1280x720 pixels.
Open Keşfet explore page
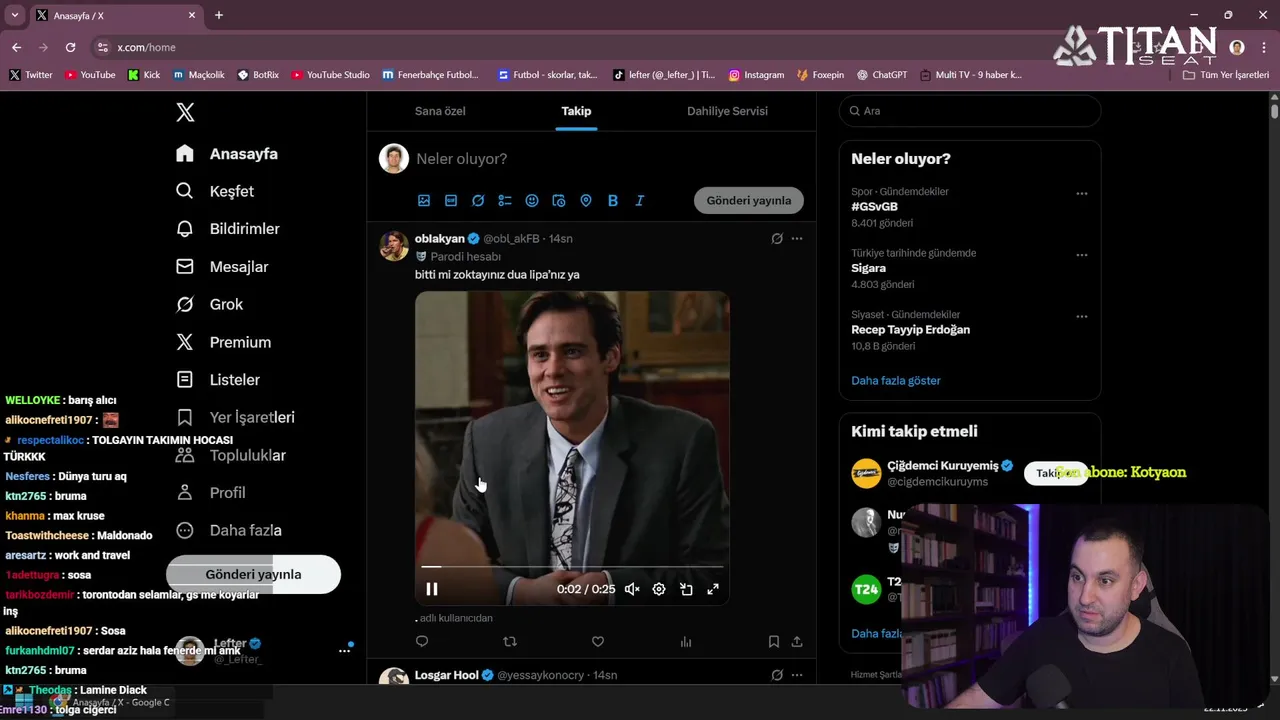click(215, 191)
